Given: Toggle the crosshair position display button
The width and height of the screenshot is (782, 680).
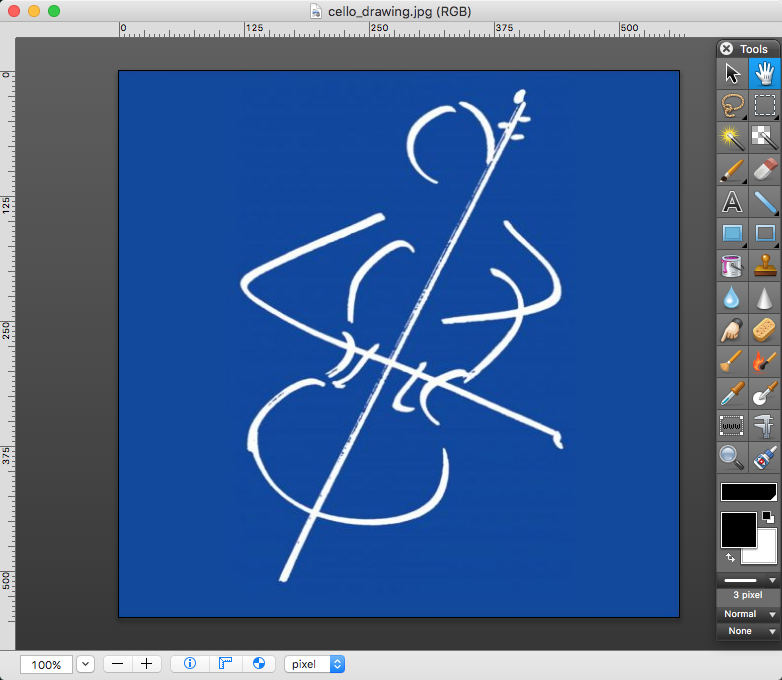Looking at the screenshot, I should pos(259,664).
